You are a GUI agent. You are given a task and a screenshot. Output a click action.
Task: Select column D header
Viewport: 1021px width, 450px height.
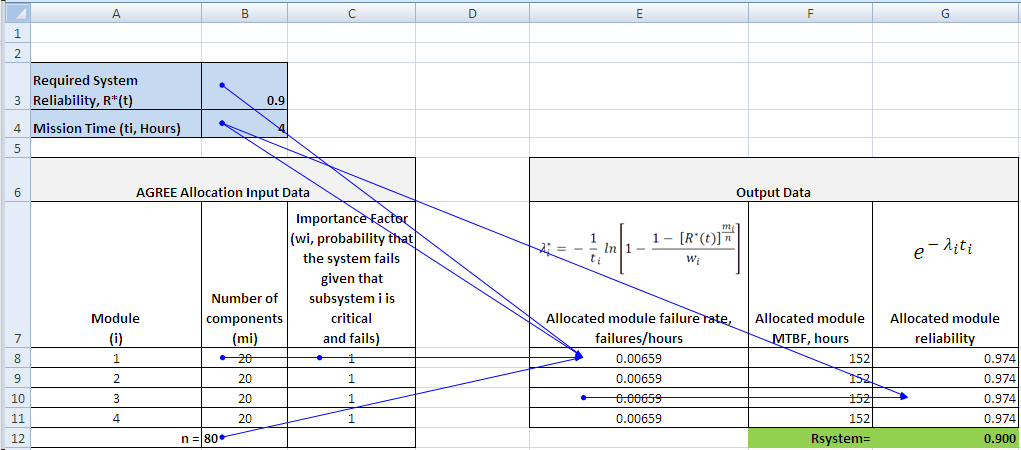click(473, 12)
